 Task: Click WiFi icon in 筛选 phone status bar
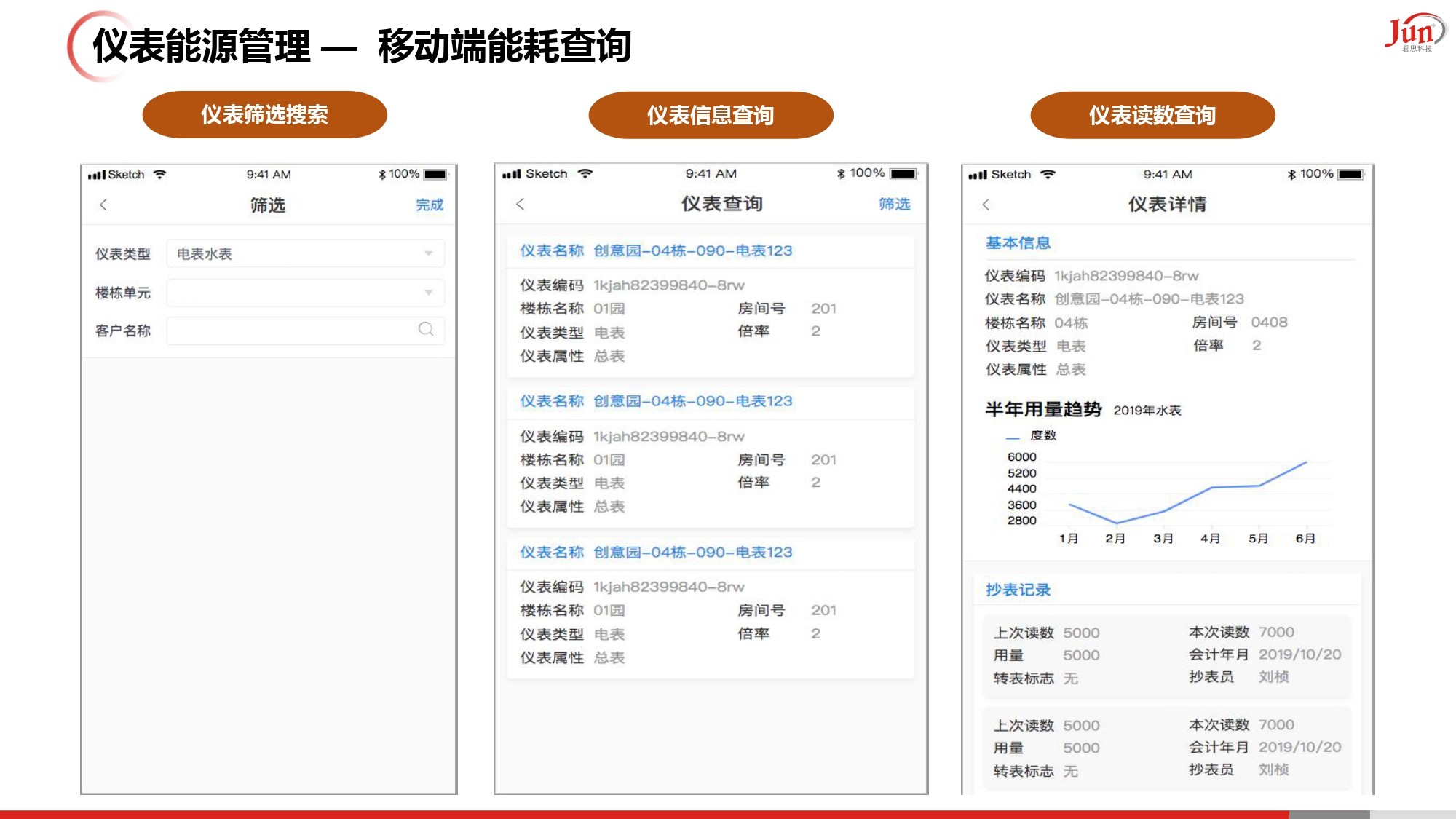(x=160, y=175)
